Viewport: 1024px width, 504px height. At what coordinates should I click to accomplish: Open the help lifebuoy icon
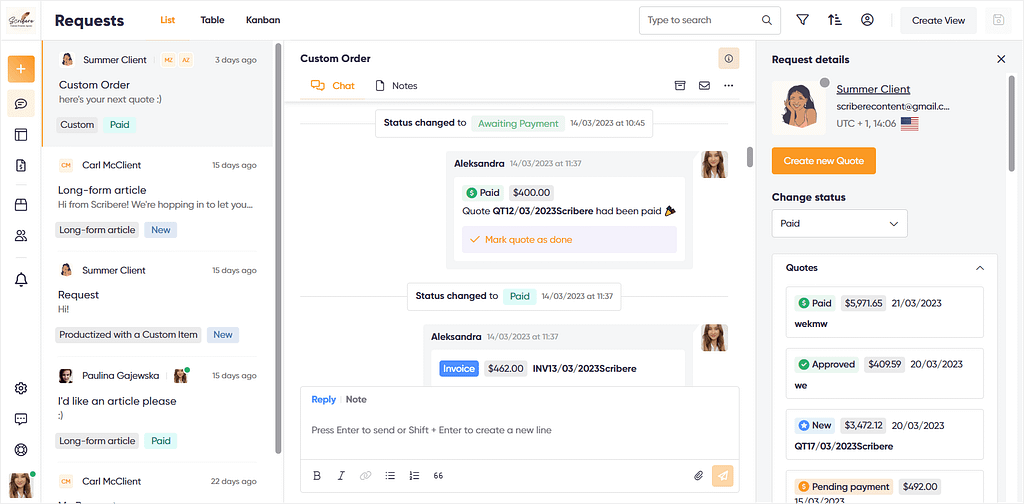[21, 450]
